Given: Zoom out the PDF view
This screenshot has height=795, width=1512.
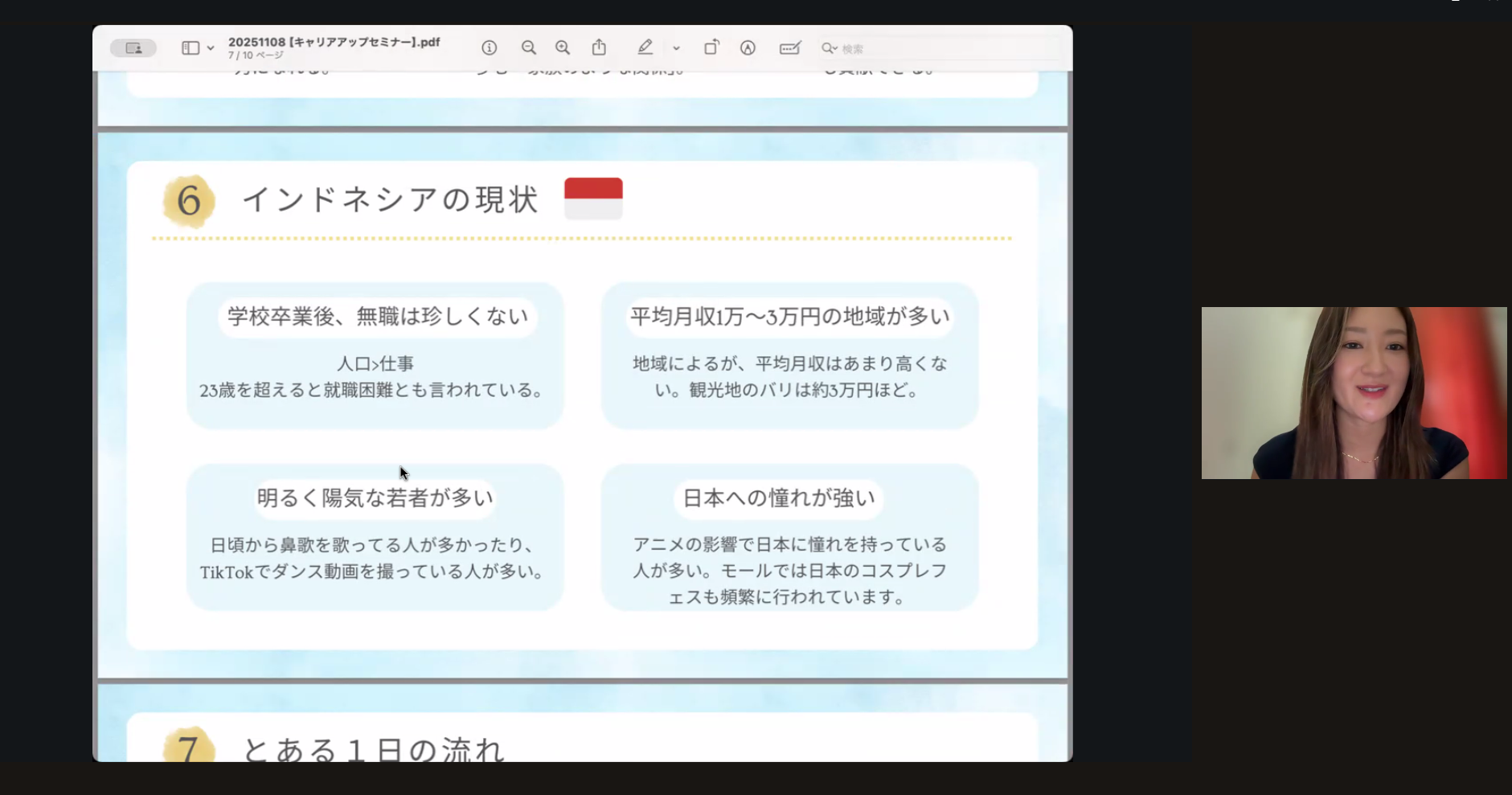Looking at the screenshot, I should (x=528, y=48).
